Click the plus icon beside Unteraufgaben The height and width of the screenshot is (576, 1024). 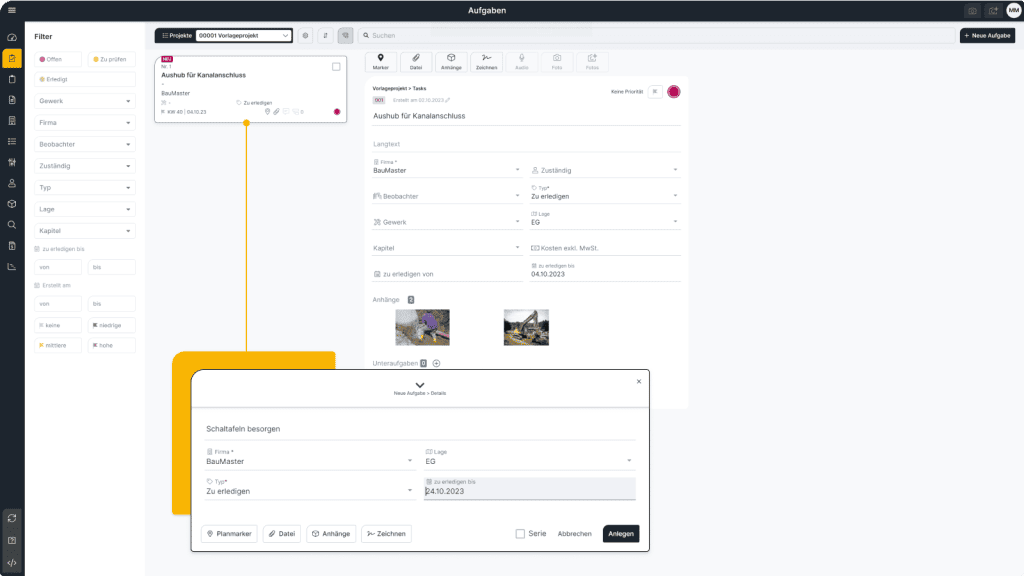click(436, 363)
